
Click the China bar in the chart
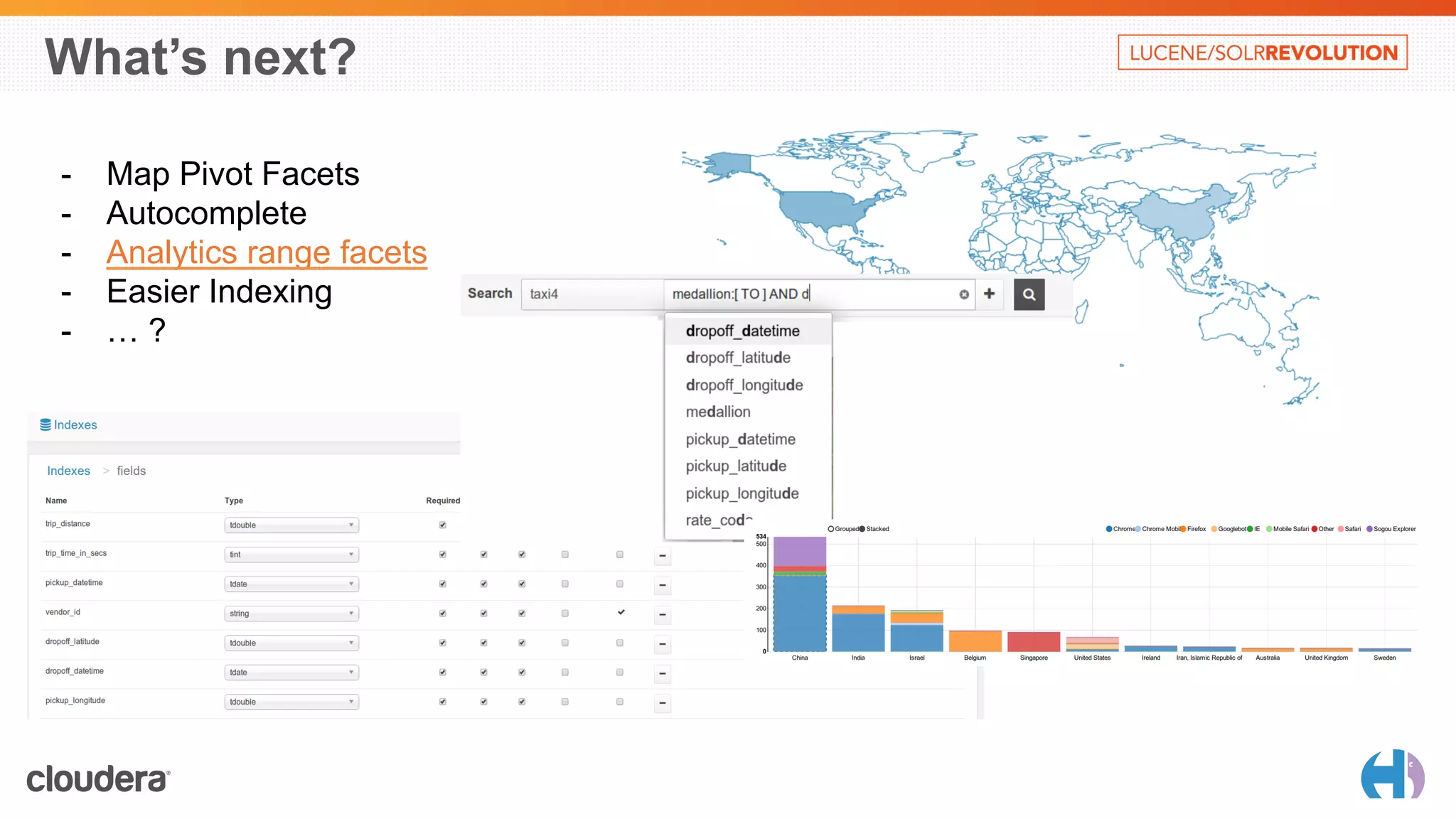(800, 594)
